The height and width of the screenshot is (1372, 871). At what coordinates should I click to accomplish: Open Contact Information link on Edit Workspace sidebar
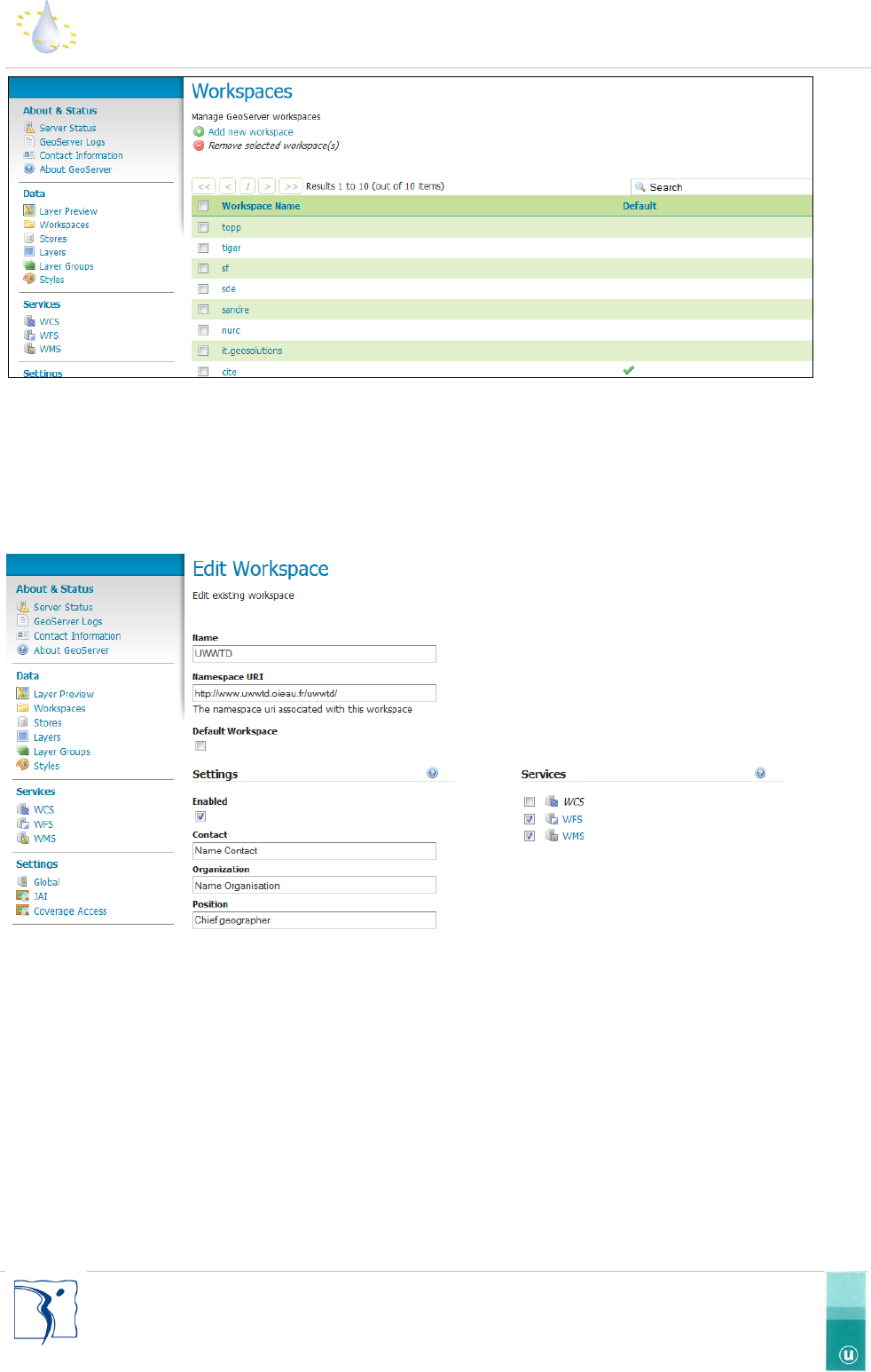(77, 636)
